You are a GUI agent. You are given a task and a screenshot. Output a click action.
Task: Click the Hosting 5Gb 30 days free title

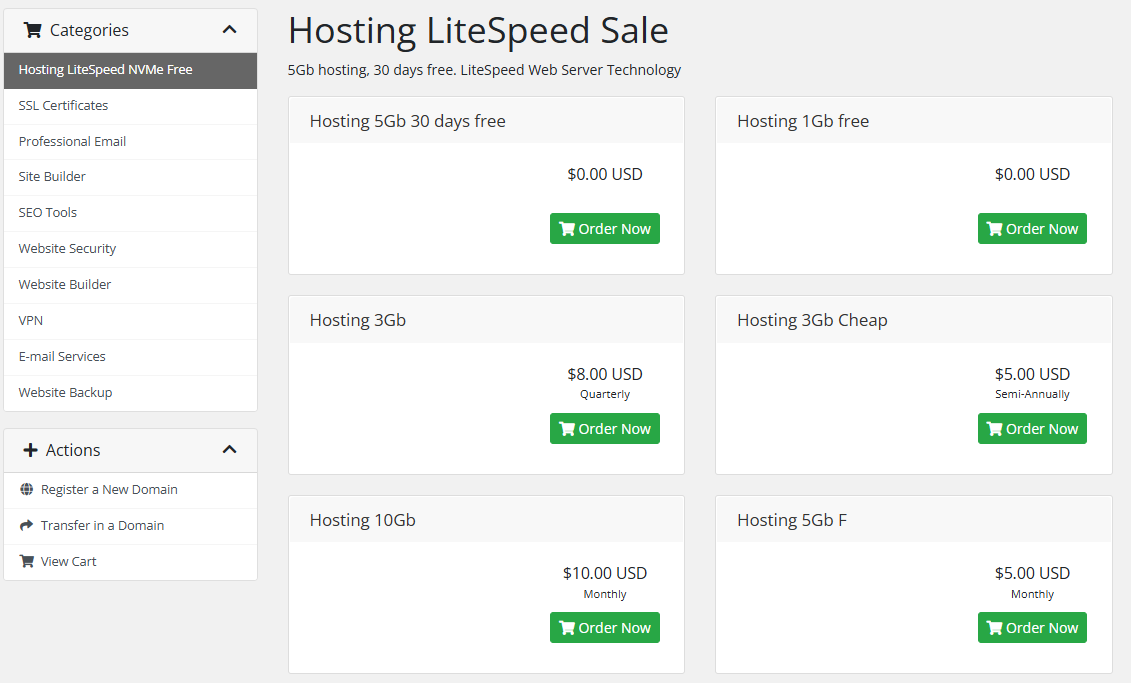408,121
